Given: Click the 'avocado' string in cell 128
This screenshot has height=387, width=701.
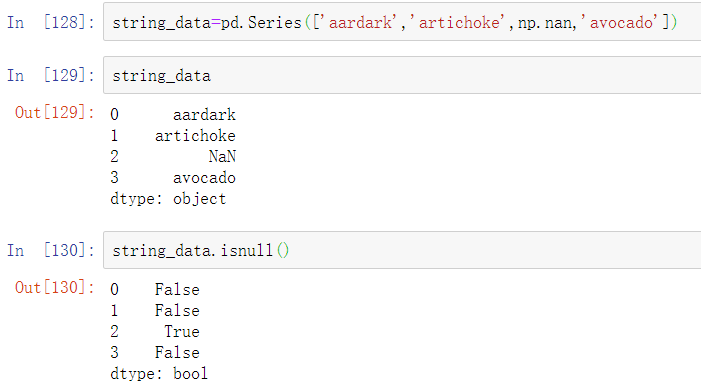Looking at the screenshot, I should pos(619,22).
